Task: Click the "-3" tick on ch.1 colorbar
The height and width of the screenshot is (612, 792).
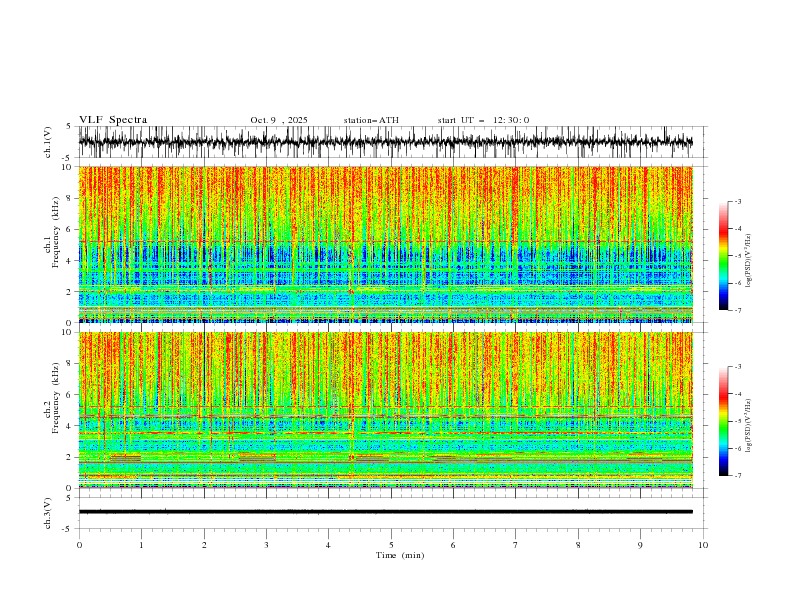Action: [x=737, y=201]
